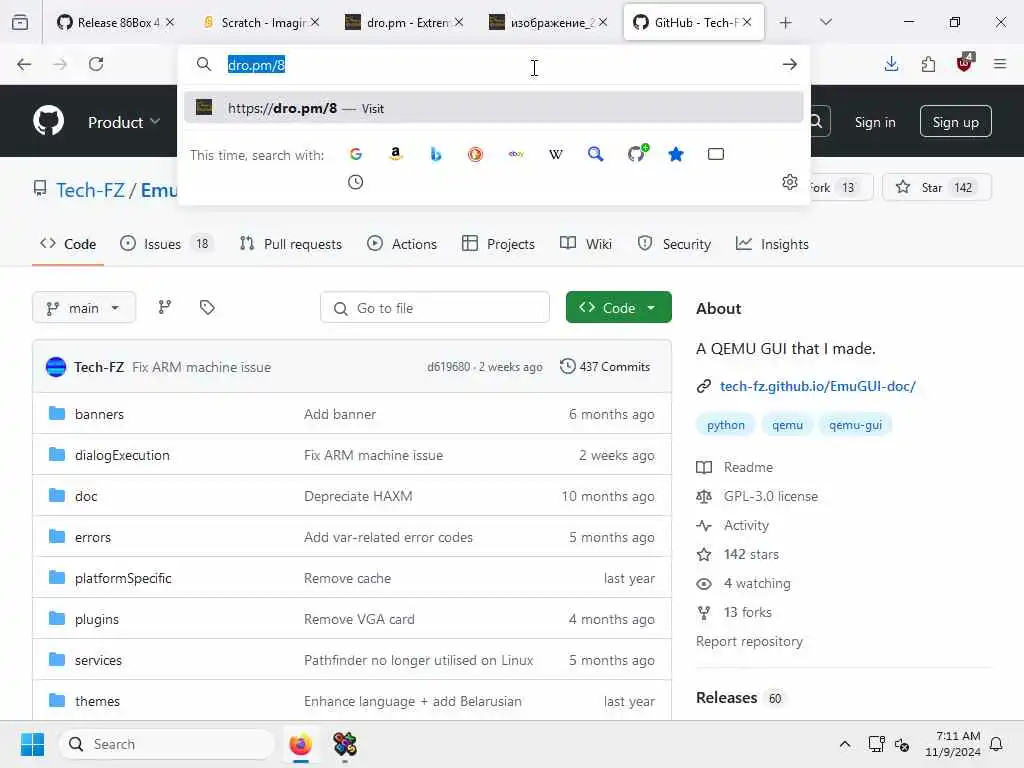Open the themes folder
1024x768 pixels.
[x=97, y=701]
